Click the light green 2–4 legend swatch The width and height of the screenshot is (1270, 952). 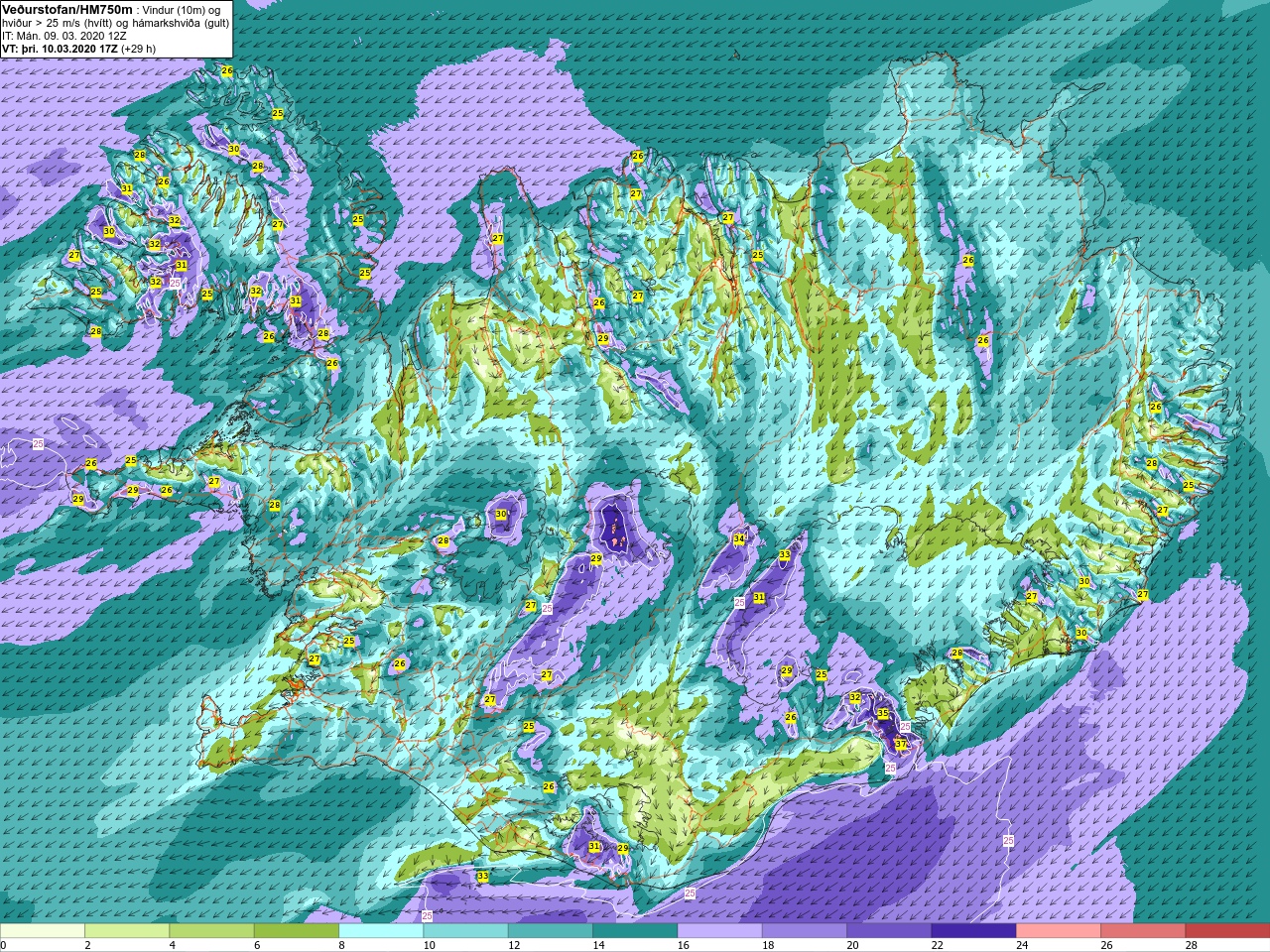click(127, 931)
